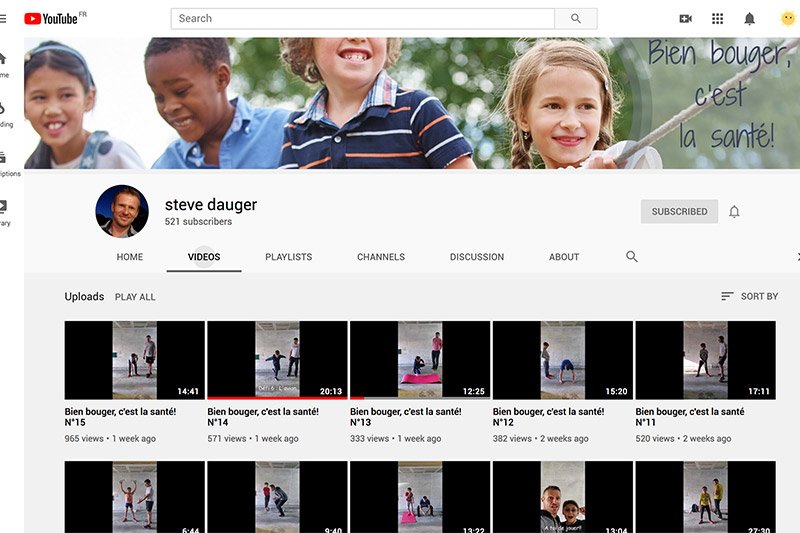
Task: Open second-row video with 6:44 duration
Action: tap(134, 497)
